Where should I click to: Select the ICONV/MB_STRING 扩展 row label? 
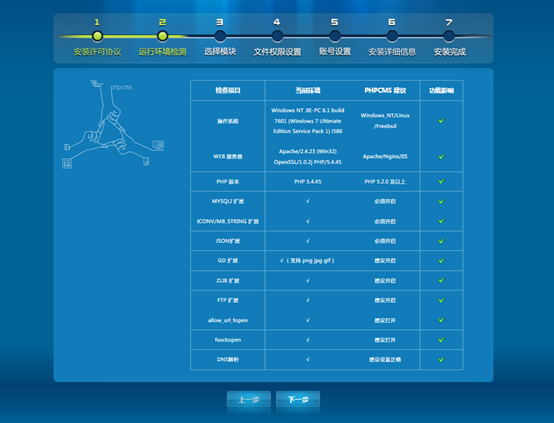[x=228, y=221]
